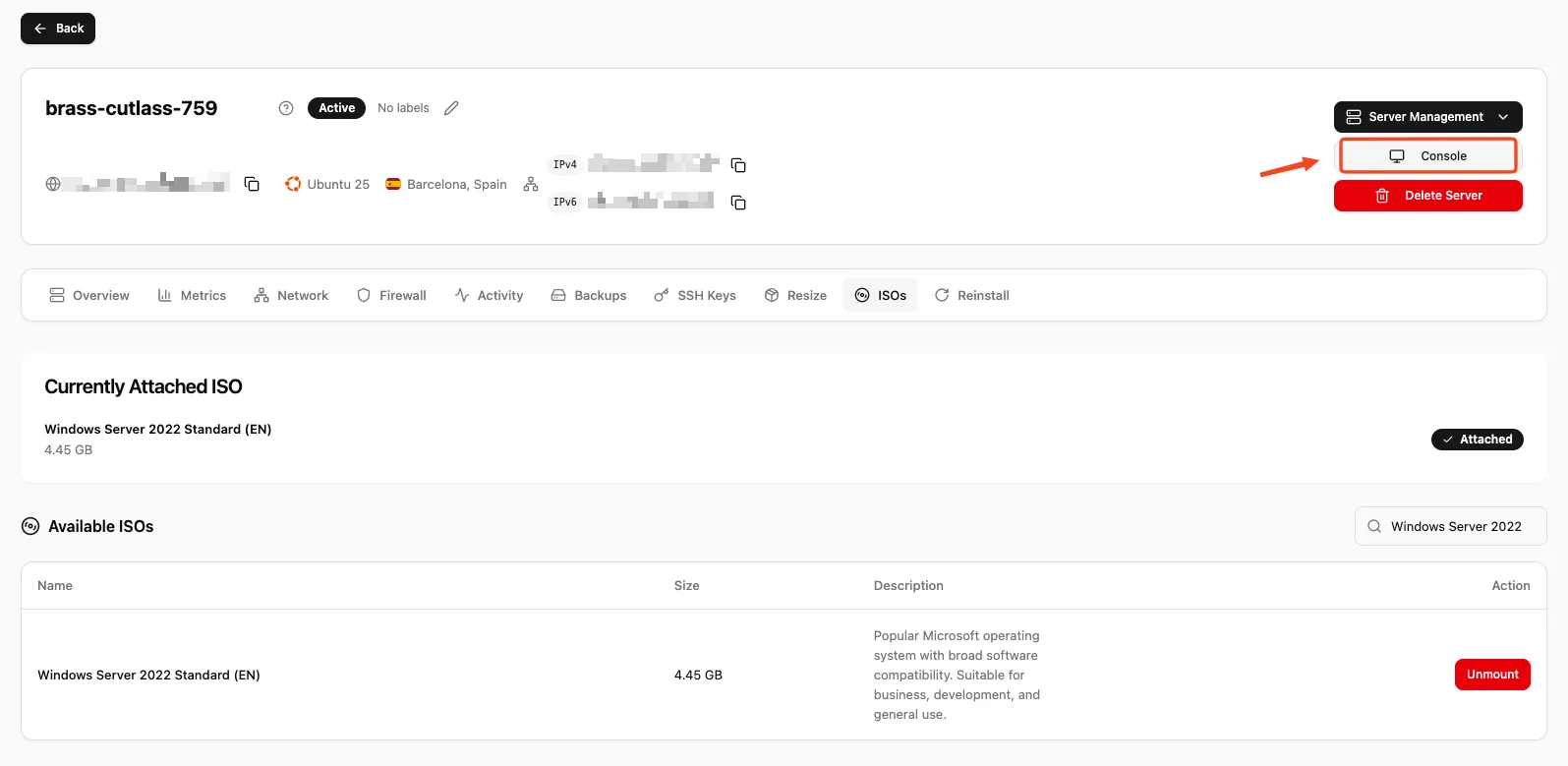Click the Ubuntu logo icon
Image resolution: width=1568 pixels, height=766 pixels.
point(293,184)
